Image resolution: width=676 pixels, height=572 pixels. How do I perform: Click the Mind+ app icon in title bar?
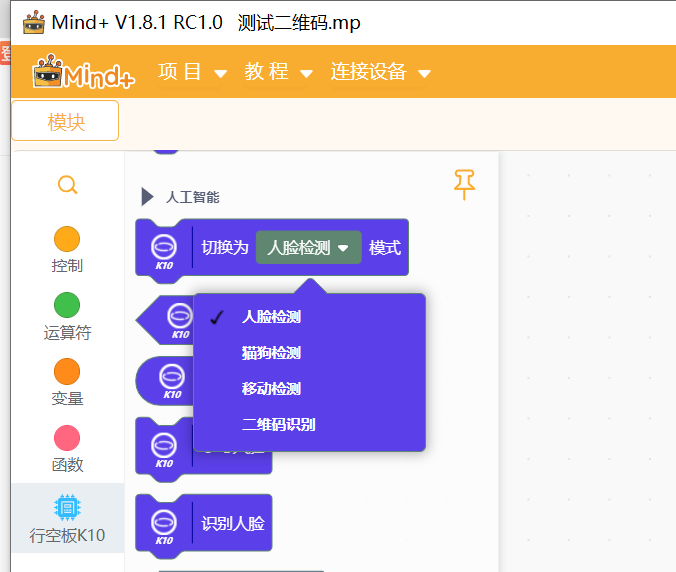34,22
